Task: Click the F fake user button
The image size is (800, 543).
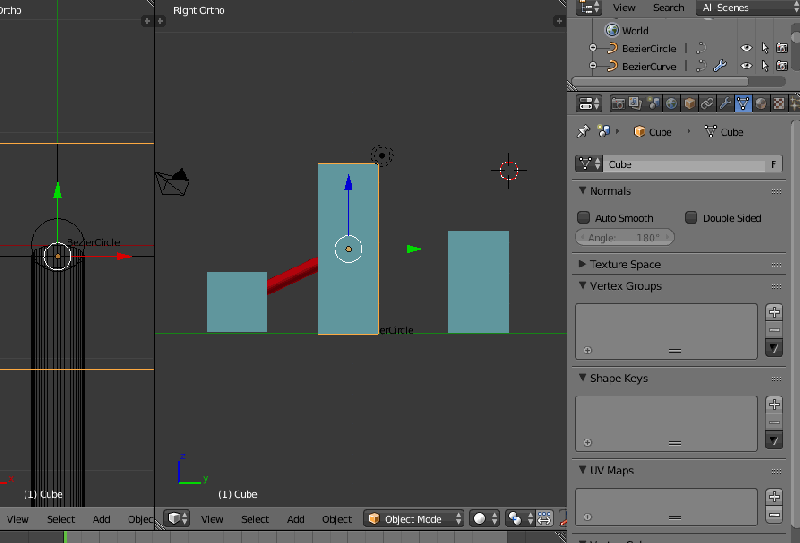Action: [774, 164]
